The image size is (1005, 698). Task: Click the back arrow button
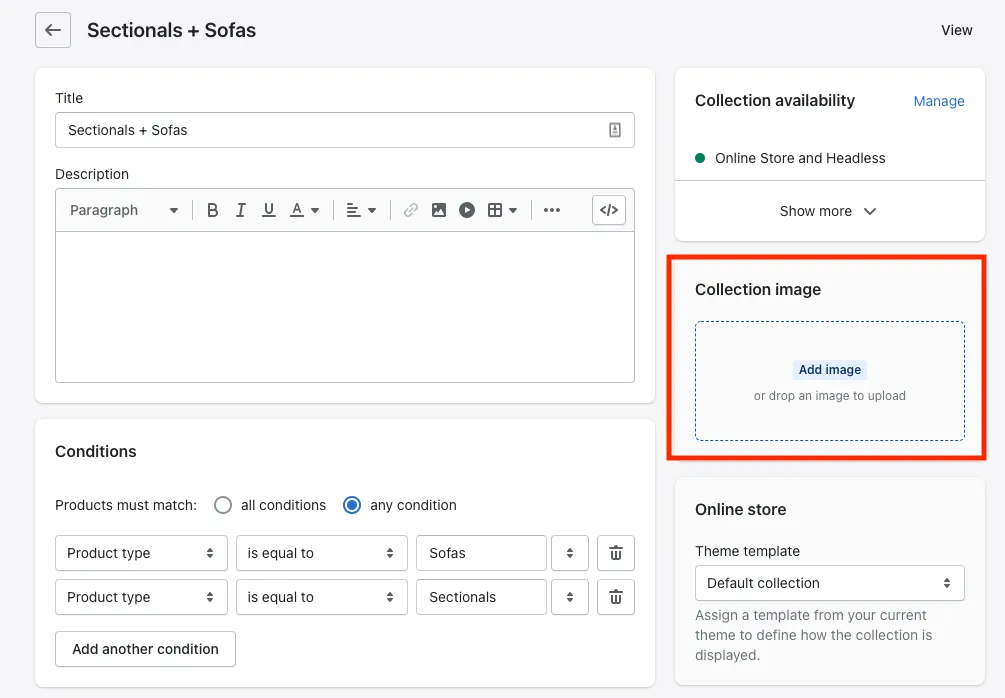tap(53, 30)
